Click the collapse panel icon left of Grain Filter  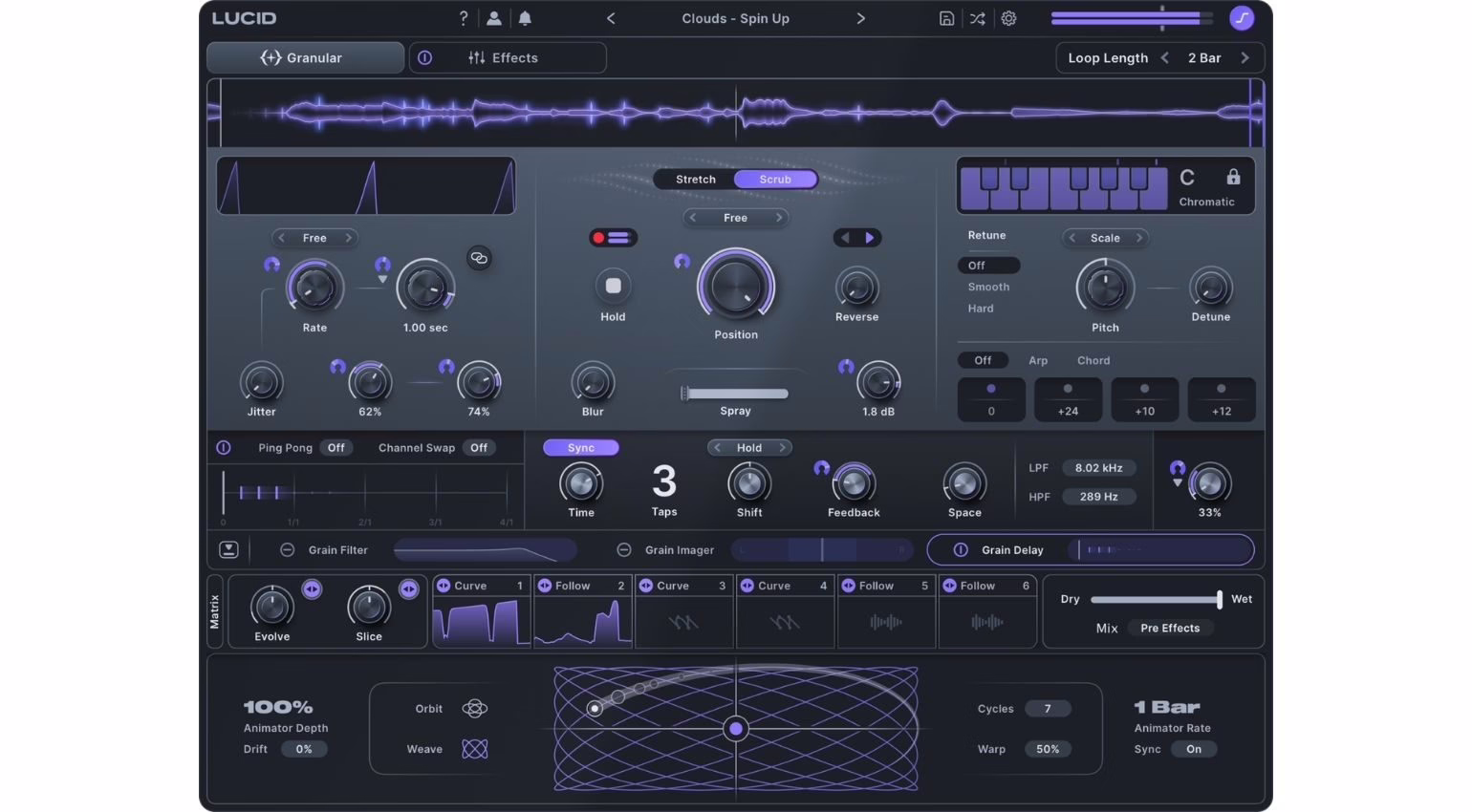pyautogui.click(x=228, y=549)
